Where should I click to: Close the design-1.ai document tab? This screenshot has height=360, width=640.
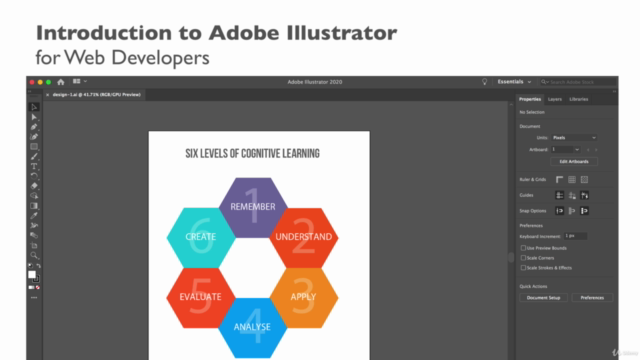point(47,95)
